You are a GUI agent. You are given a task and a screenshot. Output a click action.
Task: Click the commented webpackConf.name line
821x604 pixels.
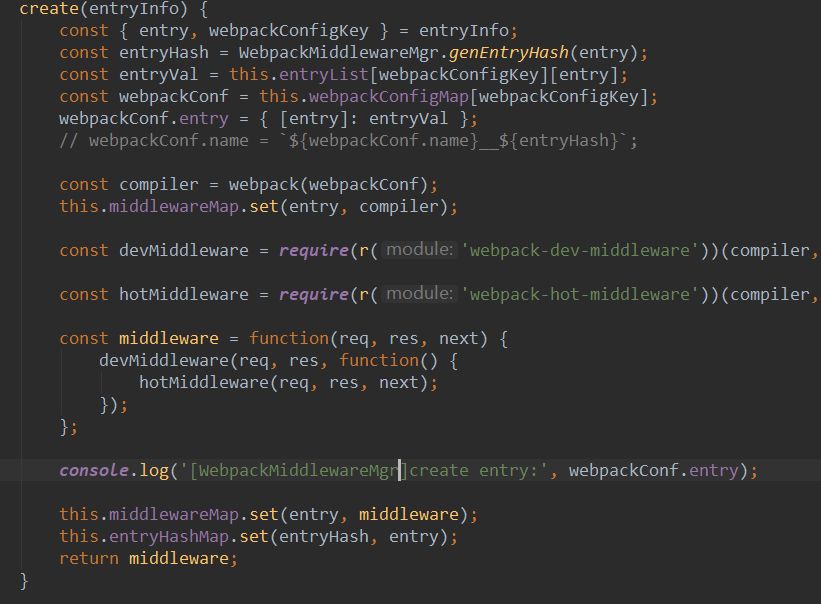(x=348, y=140)
